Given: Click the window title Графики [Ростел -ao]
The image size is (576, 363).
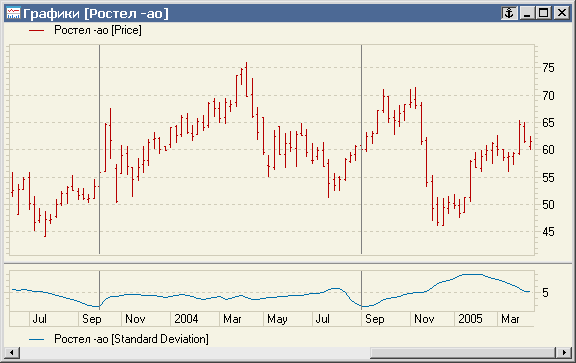Looking at the screenshot, I should pyautogui.click(x=96, y=14).
